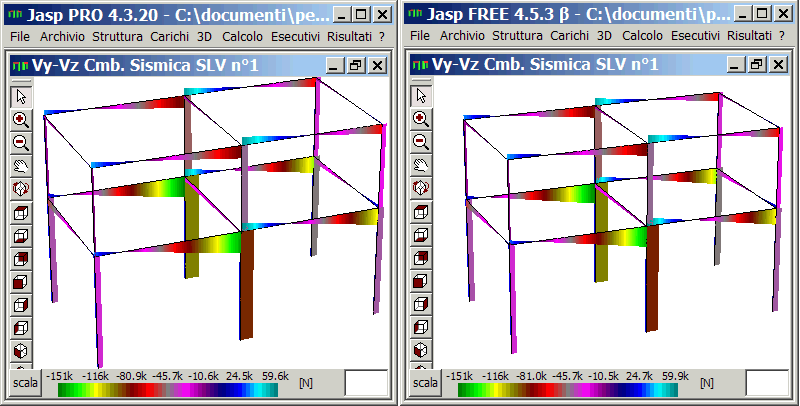800x406 pixels.
Task: Click the -81.0k scale label in Jasp FREE
Action: (532, 377)
